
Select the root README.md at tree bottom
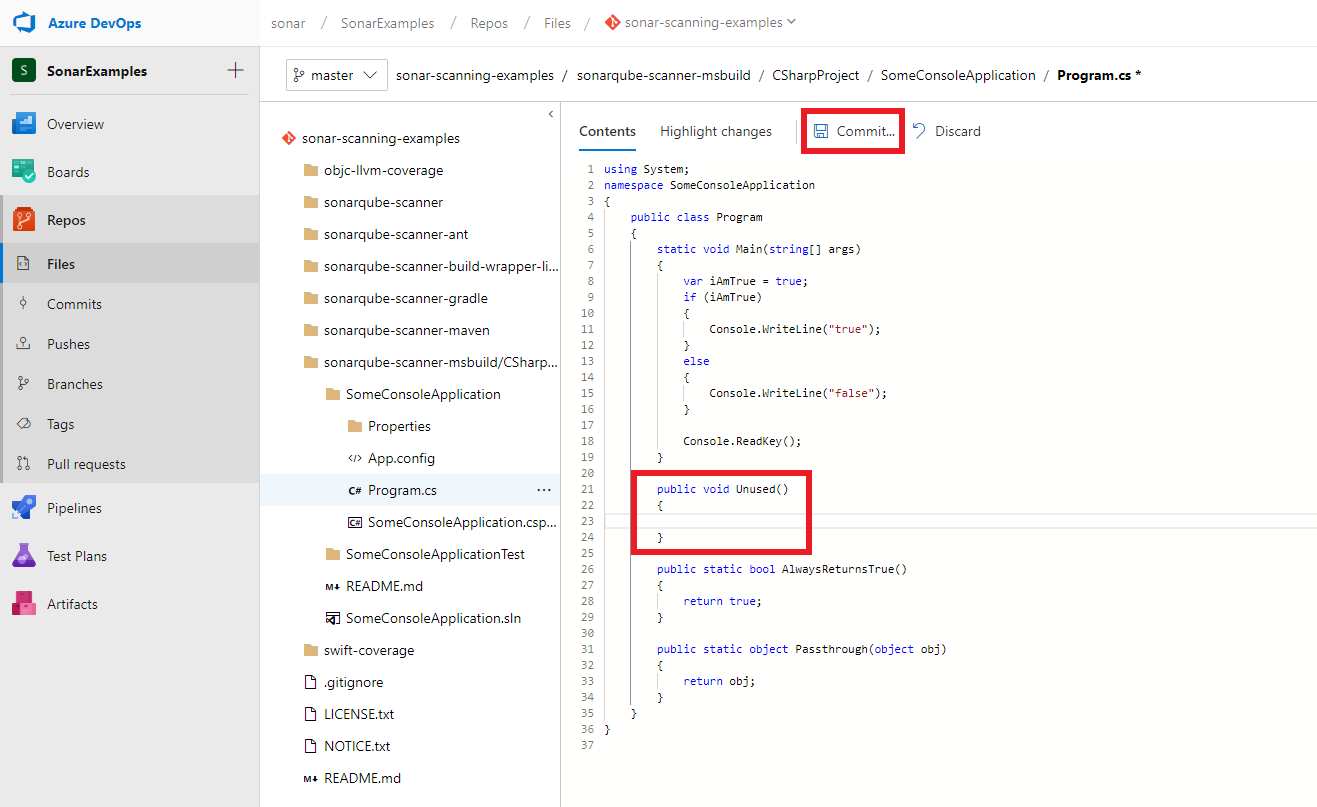pyautogui.click(x=362, y=778)
